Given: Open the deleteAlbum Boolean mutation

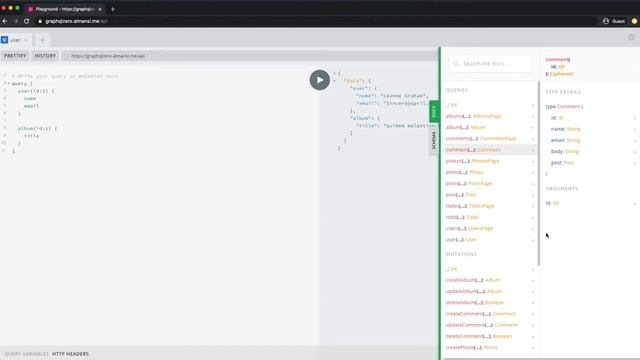Looking at the screenshot, I should coord(490,302).
